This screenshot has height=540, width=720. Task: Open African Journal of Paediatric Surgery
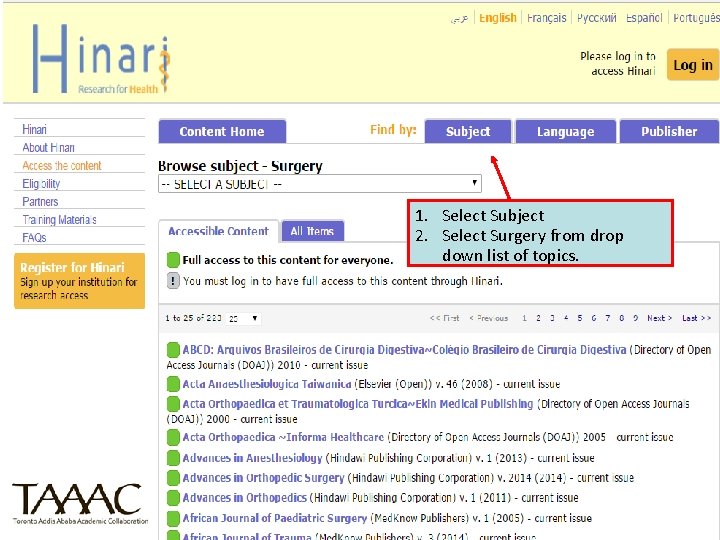(x=275, y=518)
